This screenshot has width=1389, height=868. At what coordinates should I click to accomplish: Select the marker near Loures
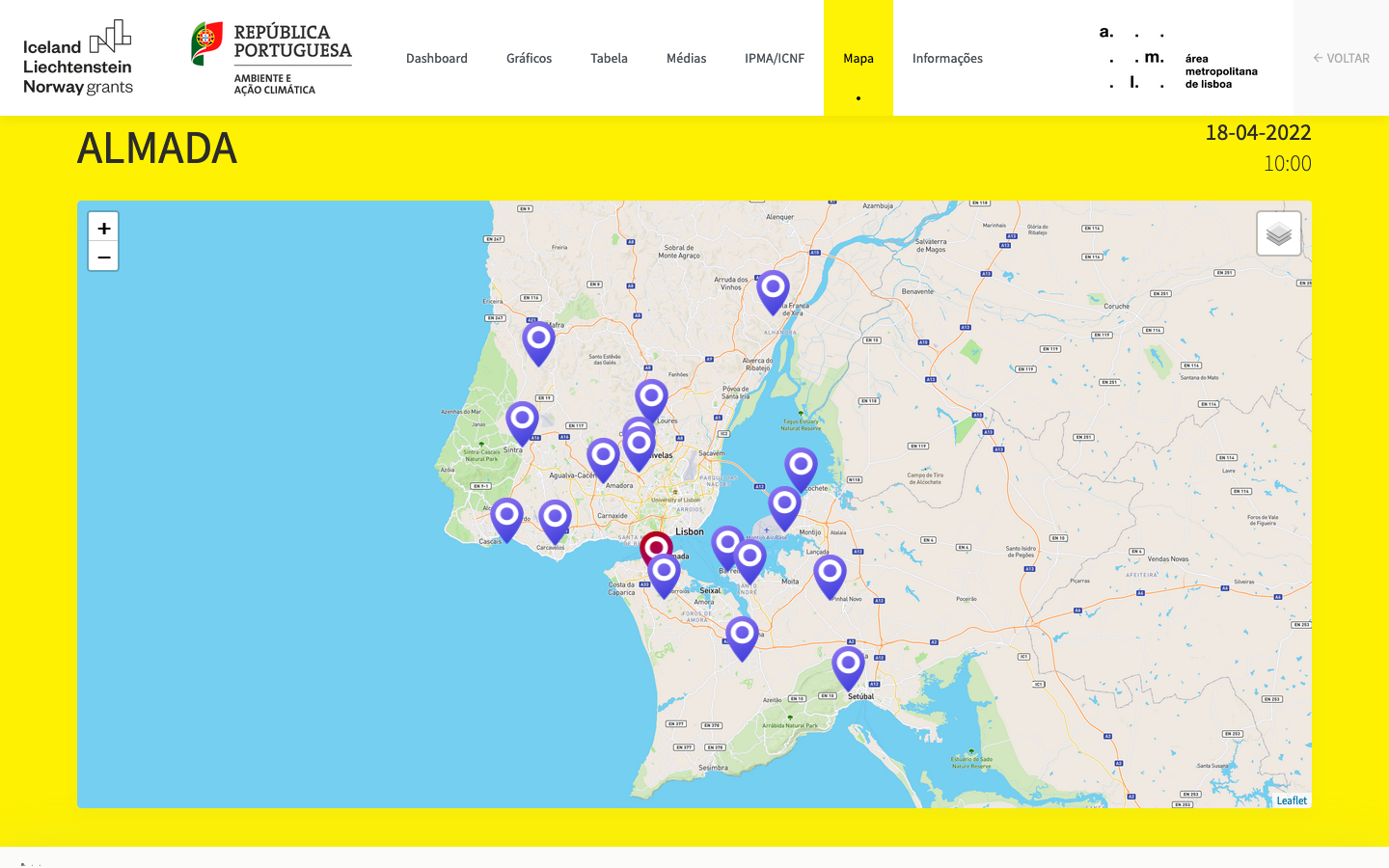coord(651,401)
